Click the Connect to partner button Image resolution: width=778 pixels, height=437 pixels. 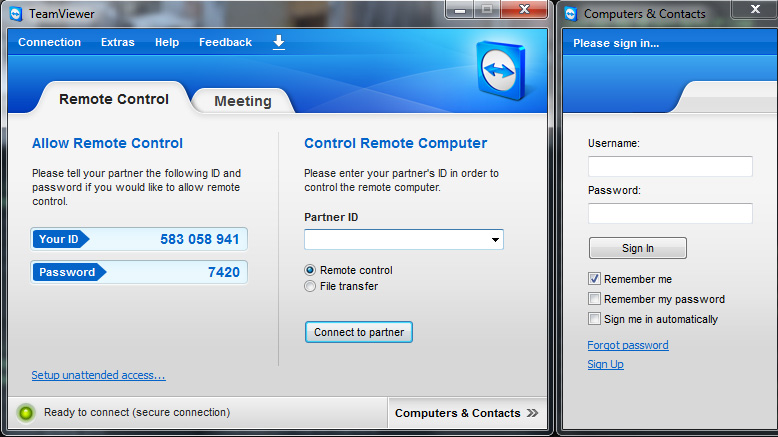point(359,332)
